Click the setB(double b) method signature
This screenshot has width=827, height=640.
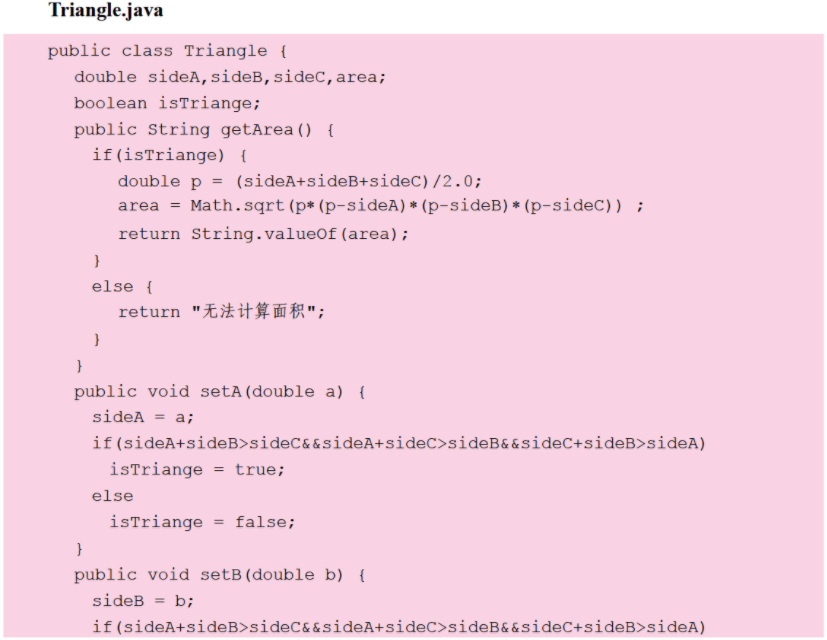tap(219, 574)
